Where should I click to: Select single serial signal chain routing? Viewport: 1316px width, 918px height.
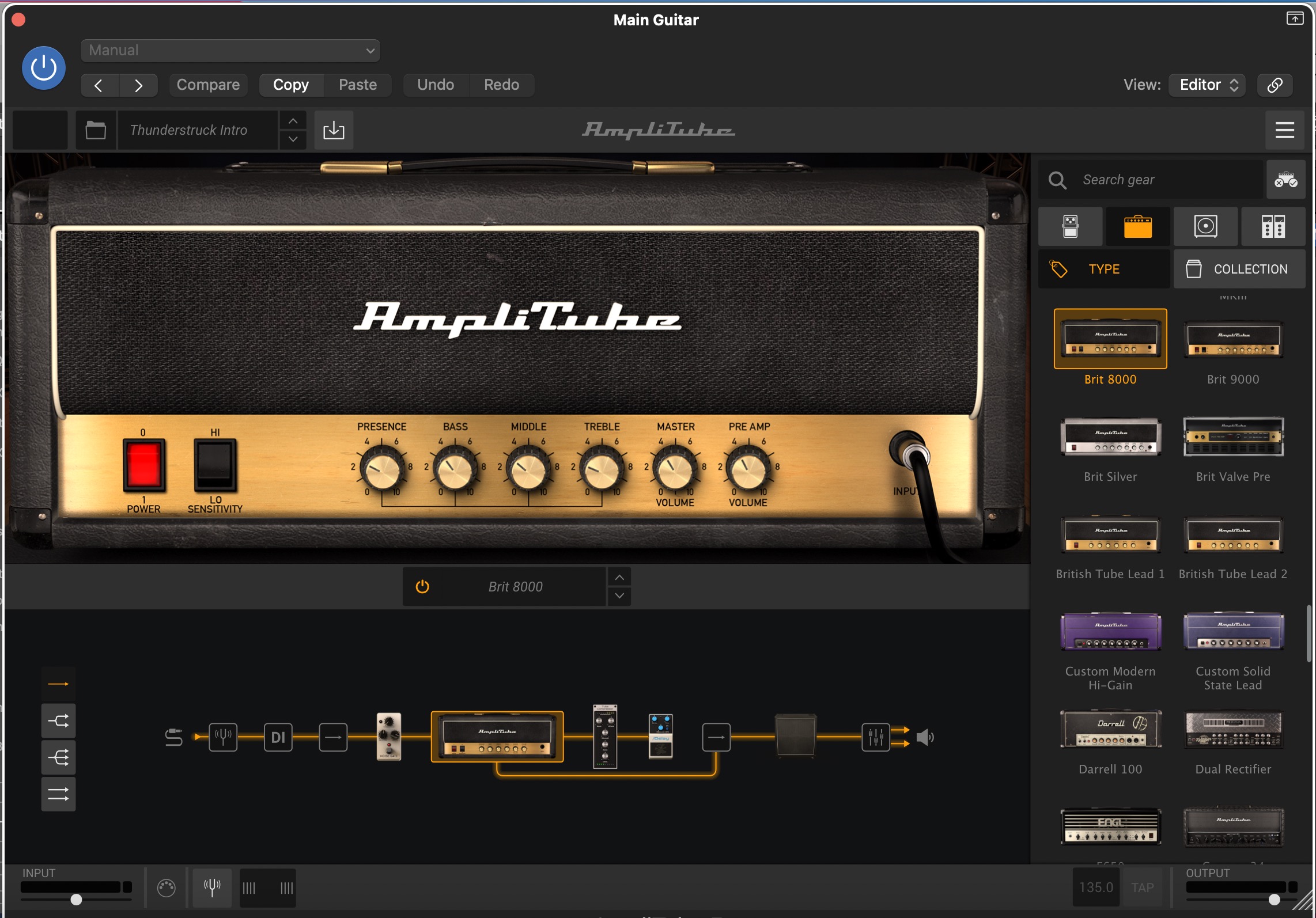tap(58, 684)
